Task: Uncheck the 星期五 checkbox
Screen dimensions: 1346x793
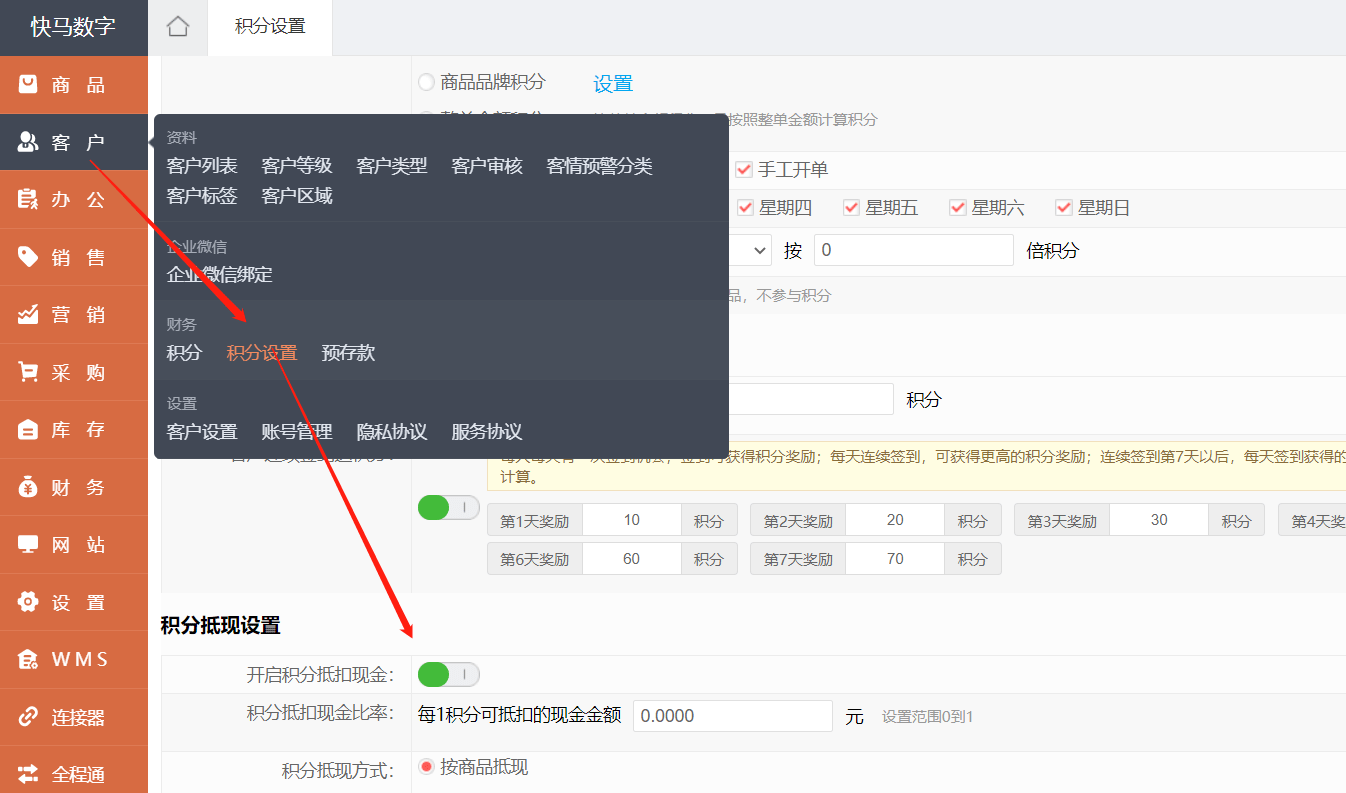Action: [852, 208]
